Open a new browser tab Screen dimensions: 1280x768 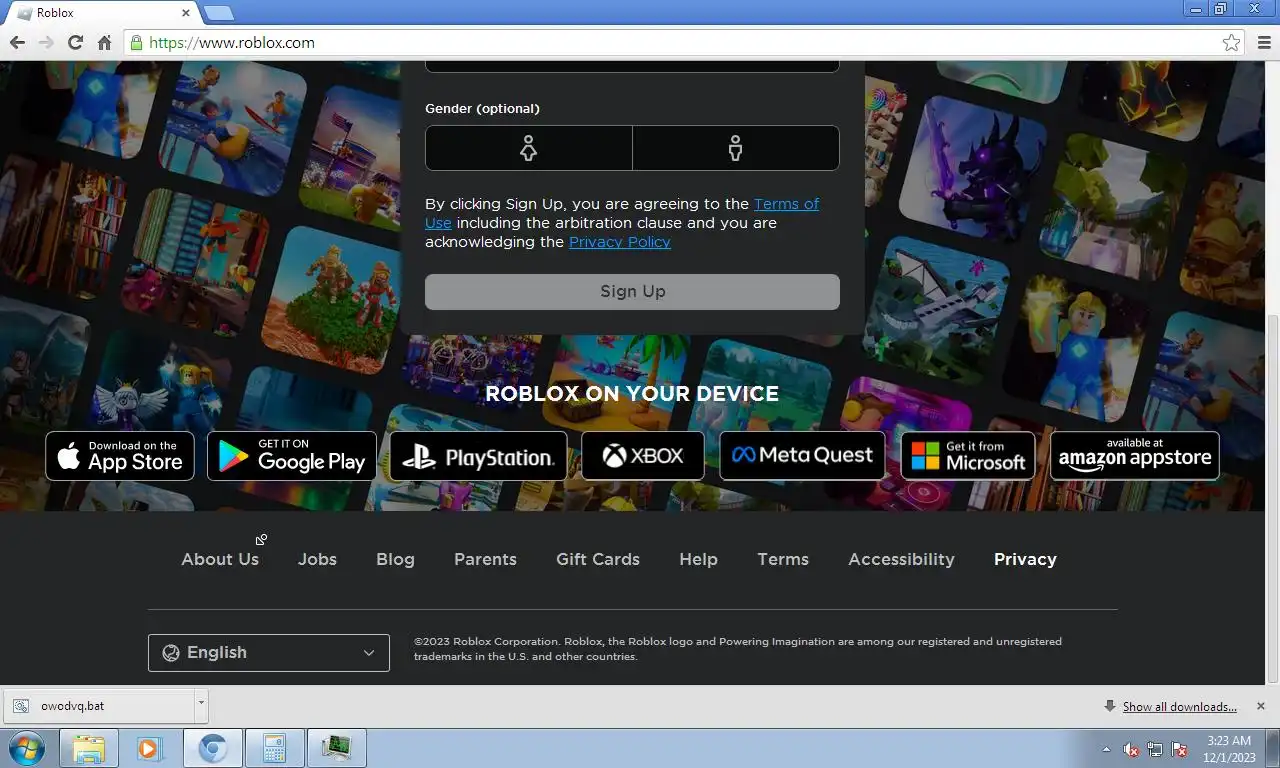[x=218, y=13]
